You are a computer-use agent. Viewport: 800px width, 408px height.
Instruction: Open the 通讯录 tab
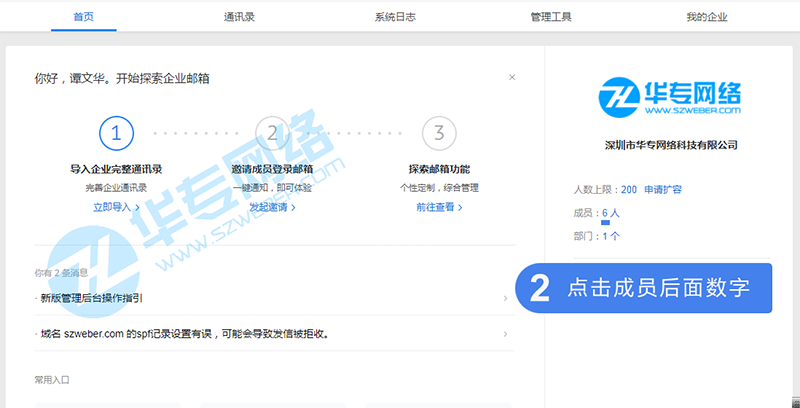click(x=240, y=17)
